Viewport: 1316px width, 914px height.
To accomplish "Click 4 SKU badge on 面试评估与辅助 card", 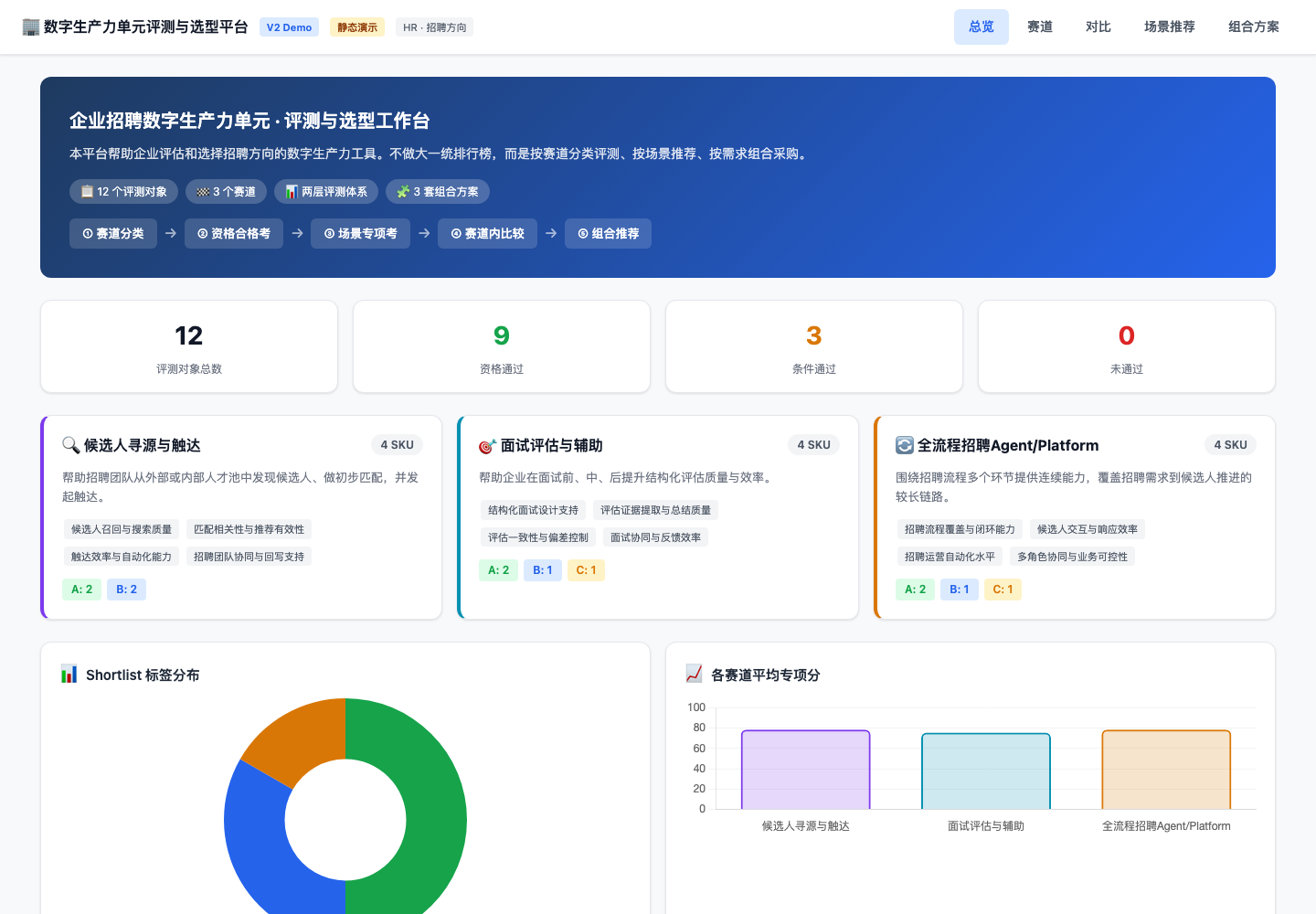I will click(813, 445).
